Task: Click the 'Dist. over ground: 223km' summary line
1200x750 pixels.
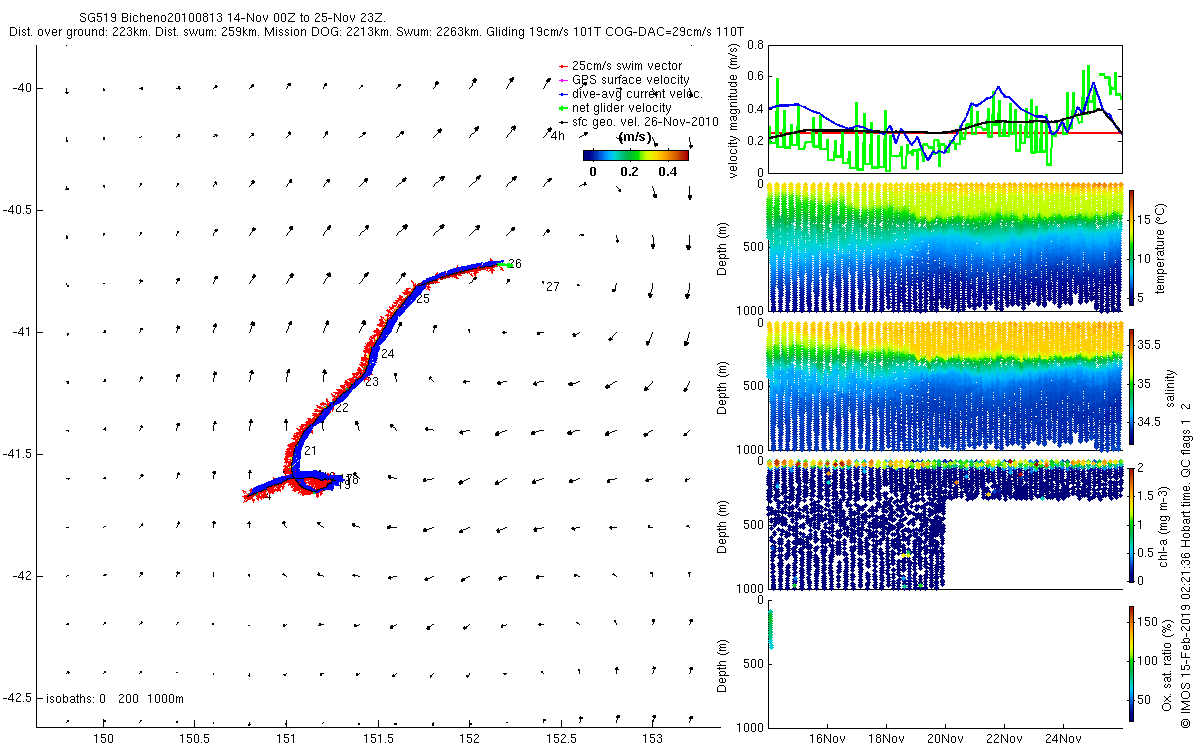Action: tap(375, 32)
